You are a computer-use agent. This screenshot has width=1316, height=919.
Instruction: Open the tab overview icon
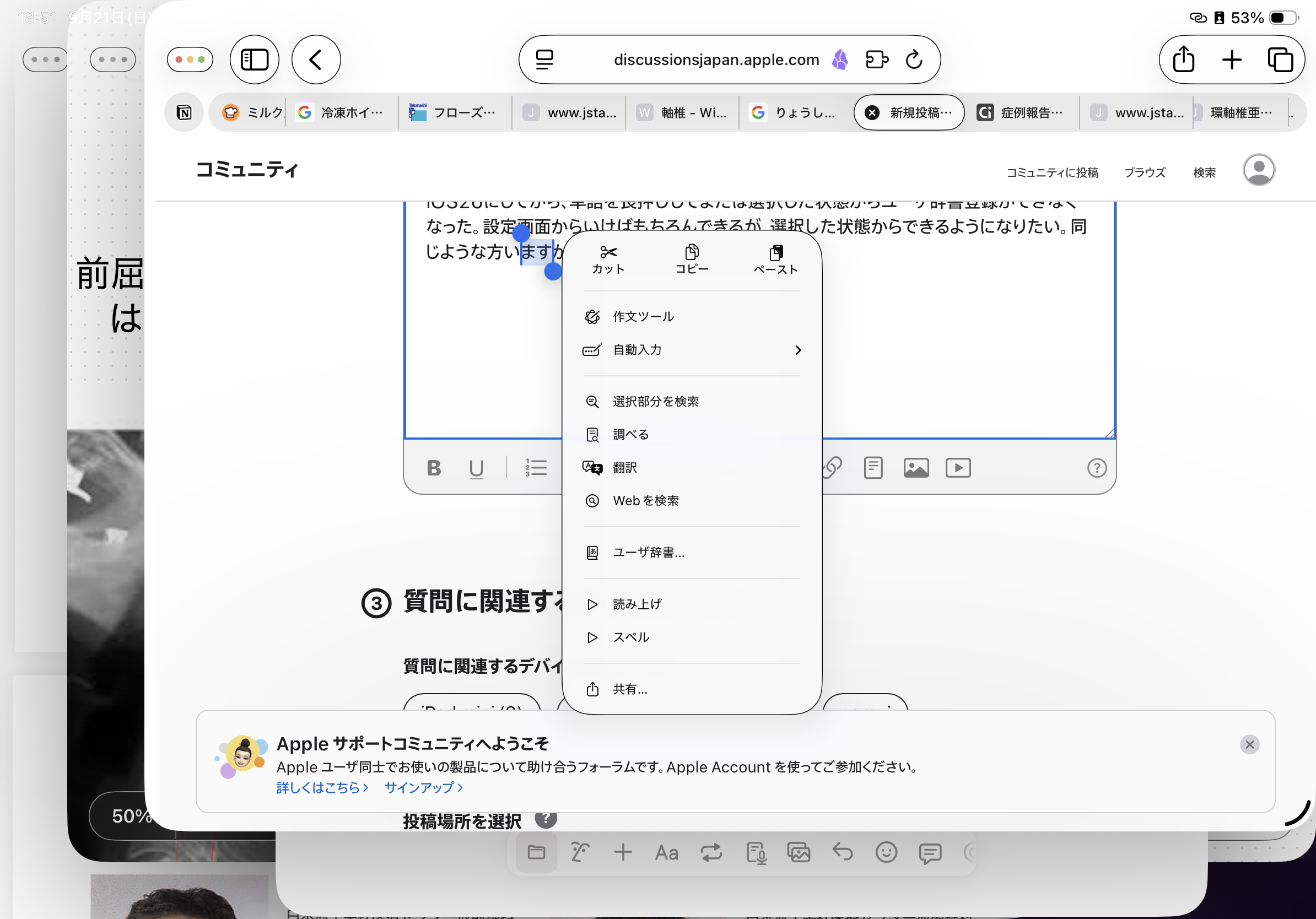tap(1280, 60)
